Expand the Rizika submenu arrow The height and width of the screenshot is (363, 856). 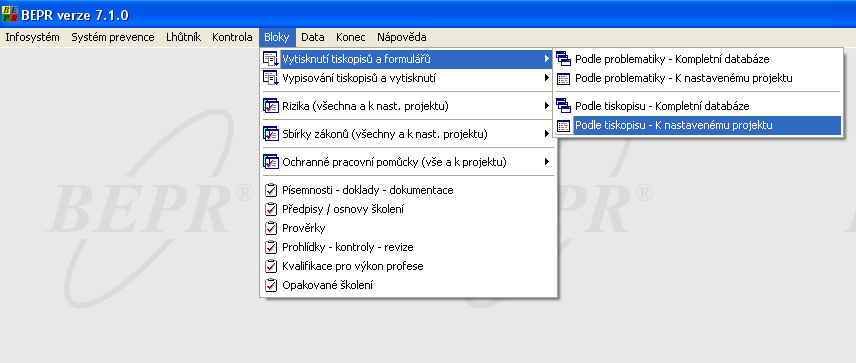click(x=546, y=106)
